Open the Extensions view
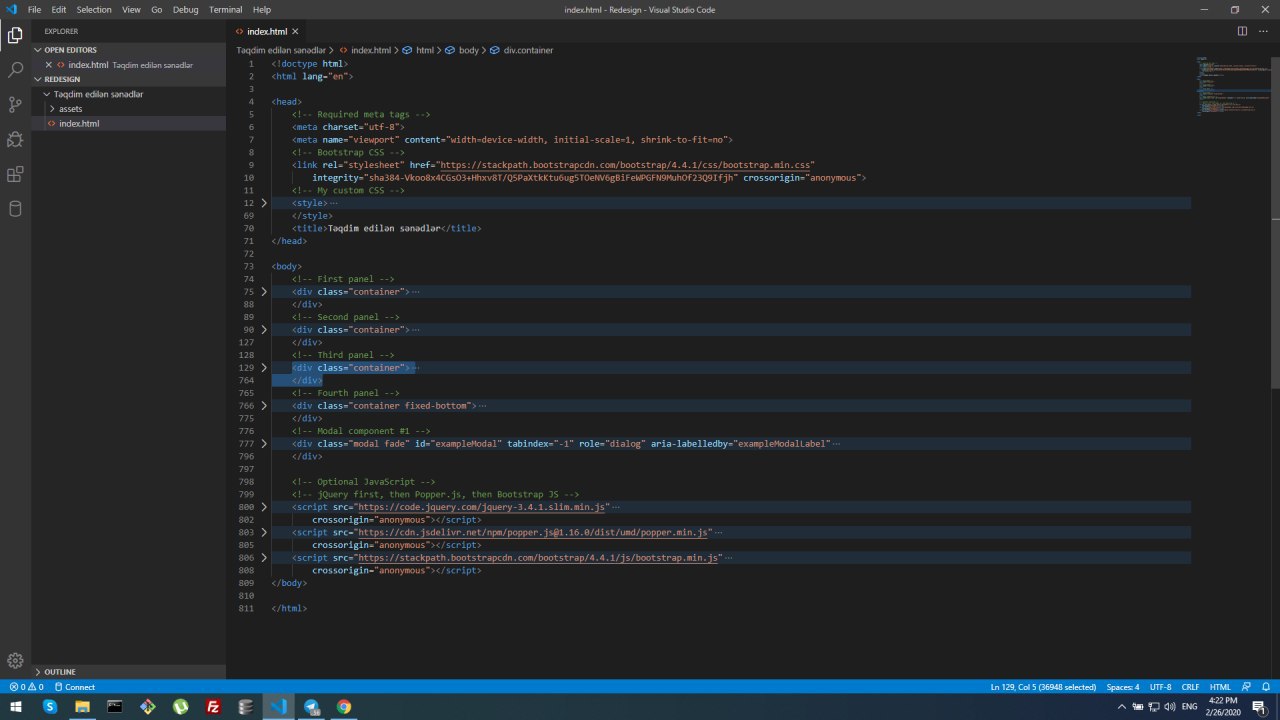This screenshot has width=1280, height=720. [15, 174]
